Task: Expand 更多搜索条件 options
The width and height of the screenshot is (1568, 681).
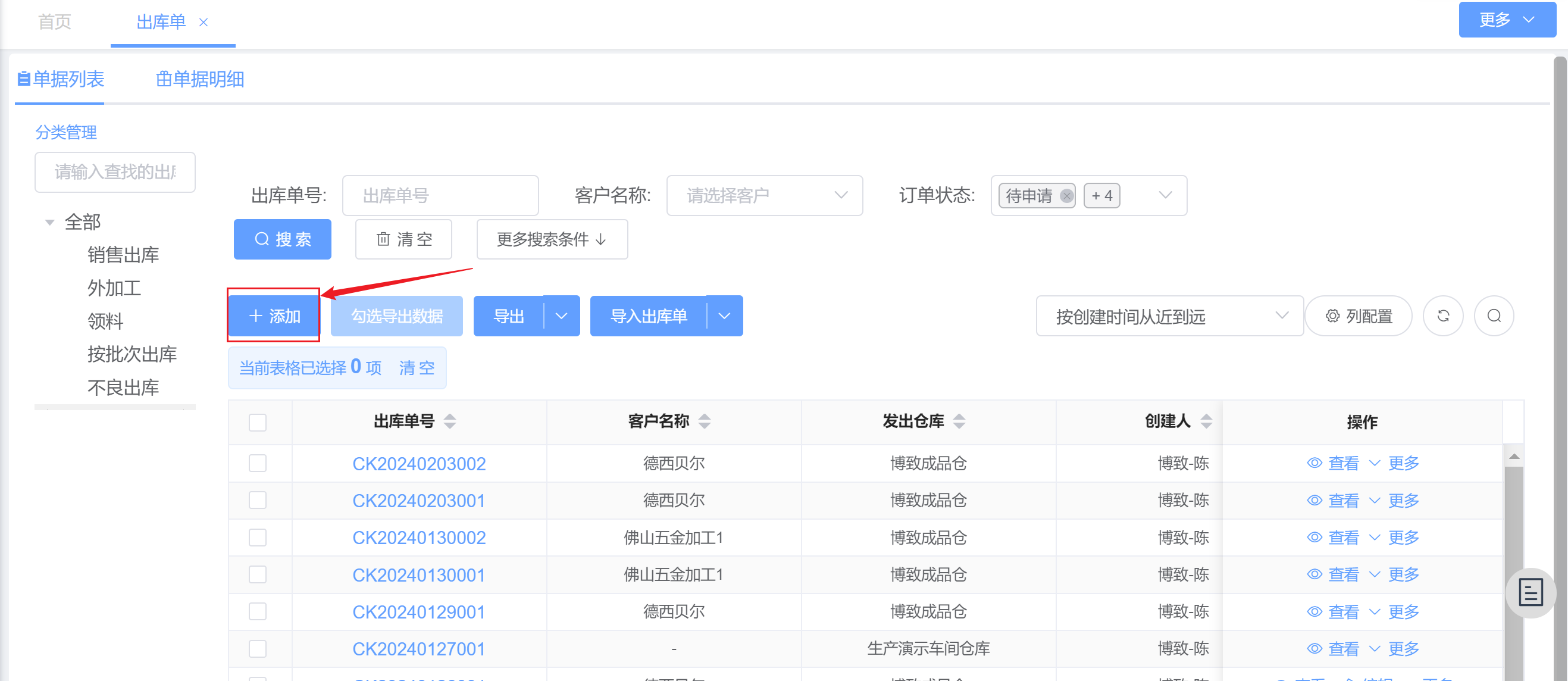Action: (x=552, y=239)
